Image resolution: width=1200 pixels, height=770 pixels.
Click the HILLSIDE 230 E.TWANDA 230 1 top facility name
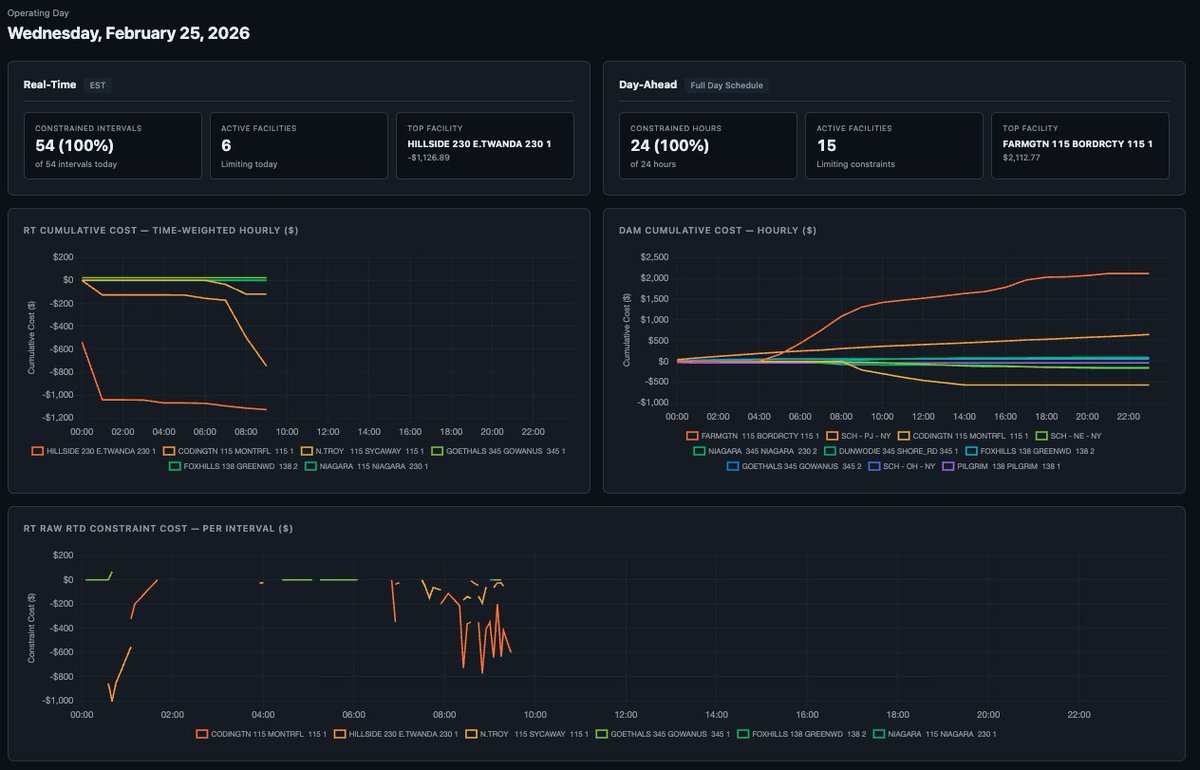click(479, 144)
